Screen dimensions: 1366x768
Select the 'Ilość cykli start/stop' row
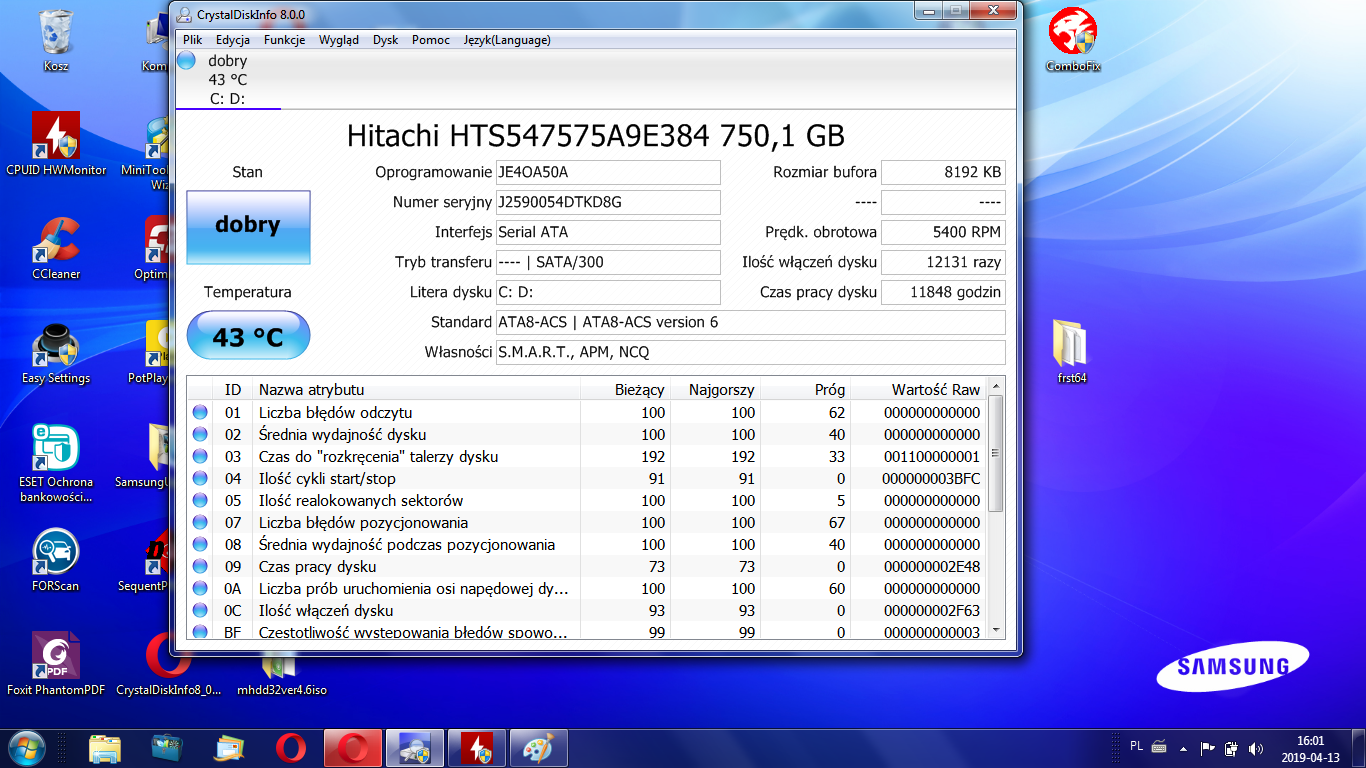(x=587, y=478)
